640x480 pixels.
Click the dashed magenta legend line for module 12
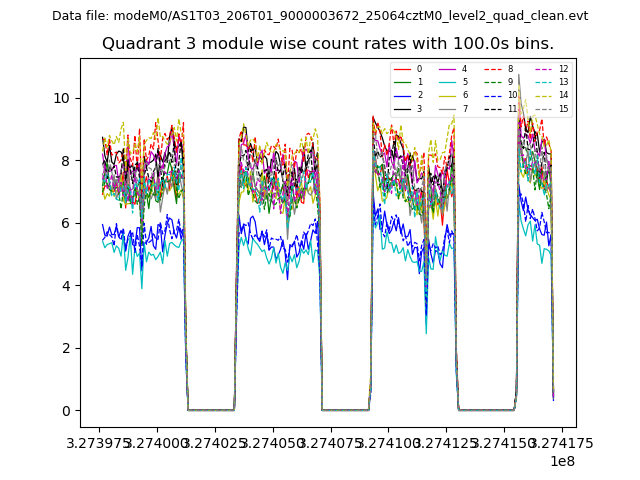pos(543,69)
